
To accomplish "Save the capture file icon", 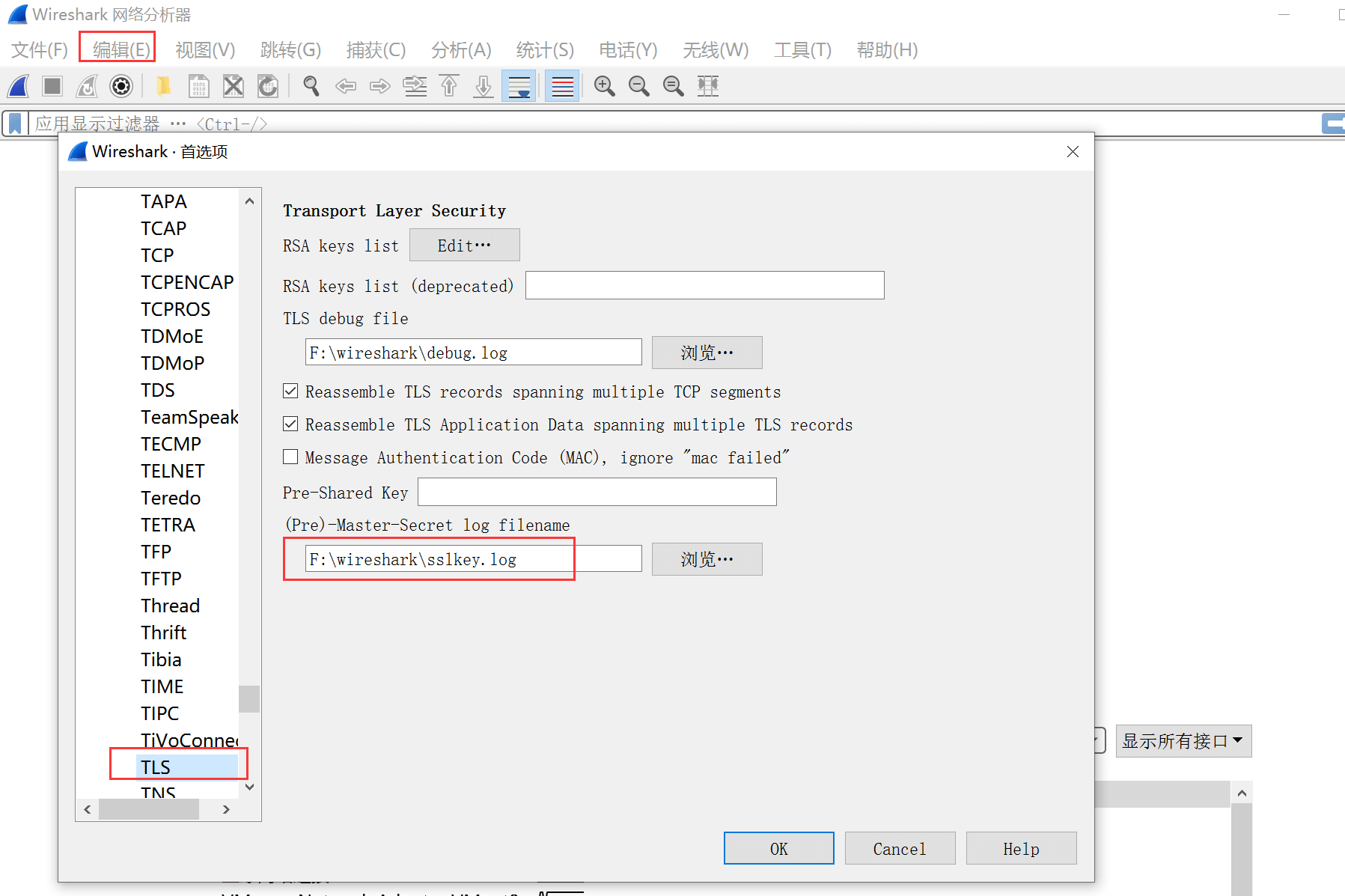I will [198, 86].
